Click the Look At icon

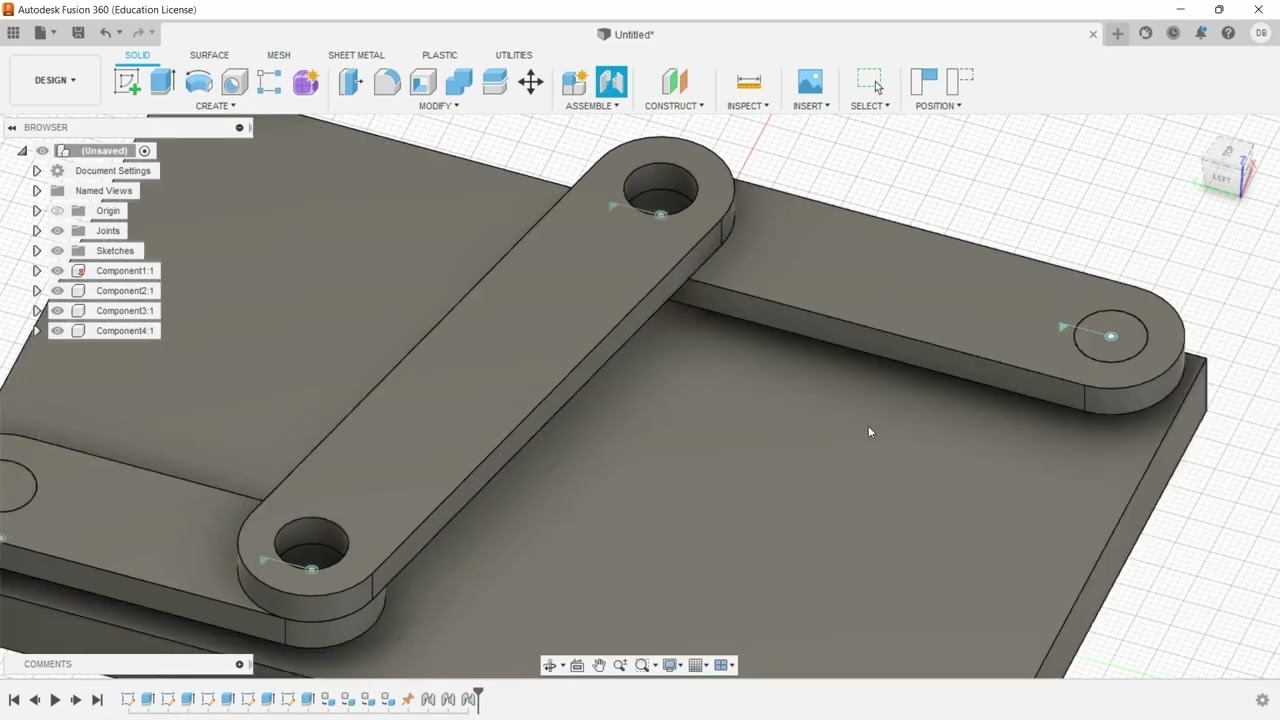577,665
